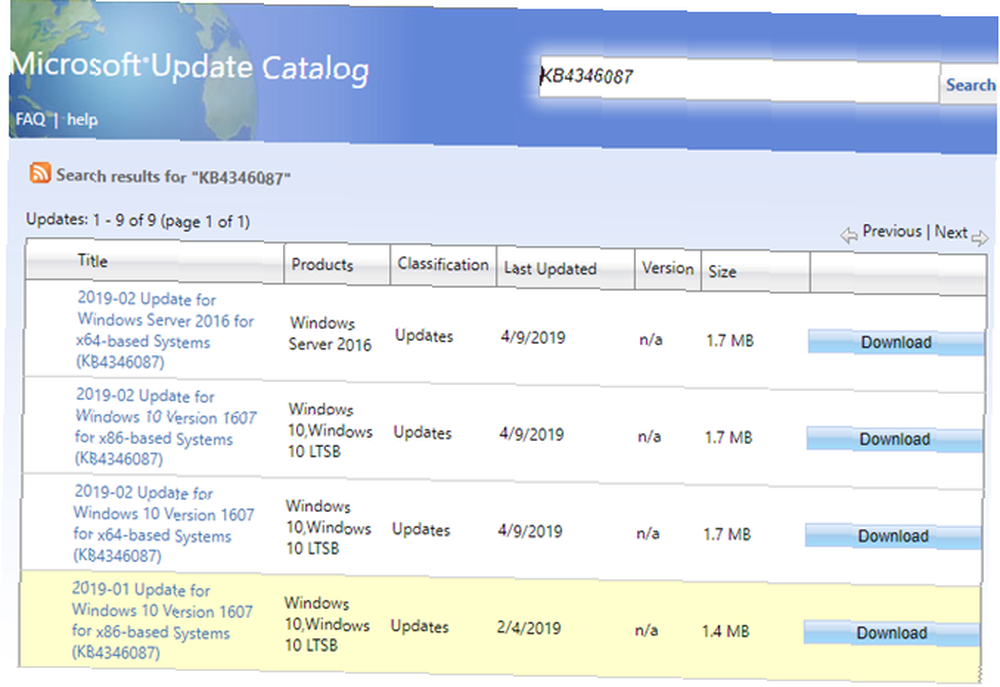The image size is (1000, 687).
Task: Download the 2019-01 update of 1.4 MB
Action: pyautogui.click(x=892, y=633)
